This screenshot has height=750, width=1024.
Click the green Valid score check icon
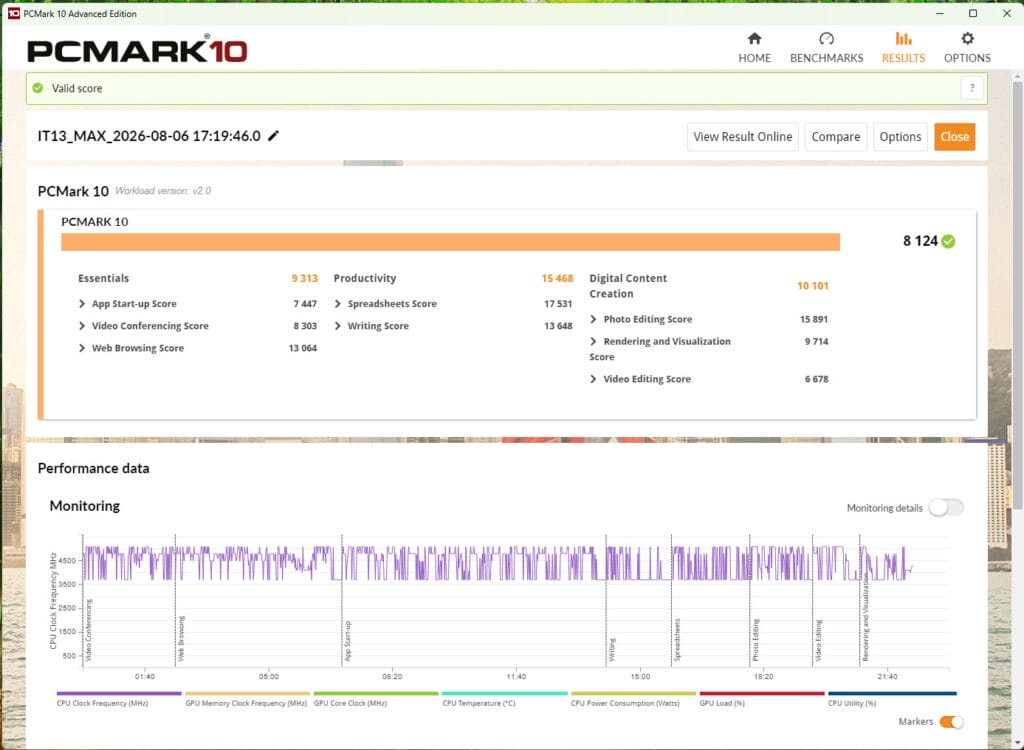point(38,88)
